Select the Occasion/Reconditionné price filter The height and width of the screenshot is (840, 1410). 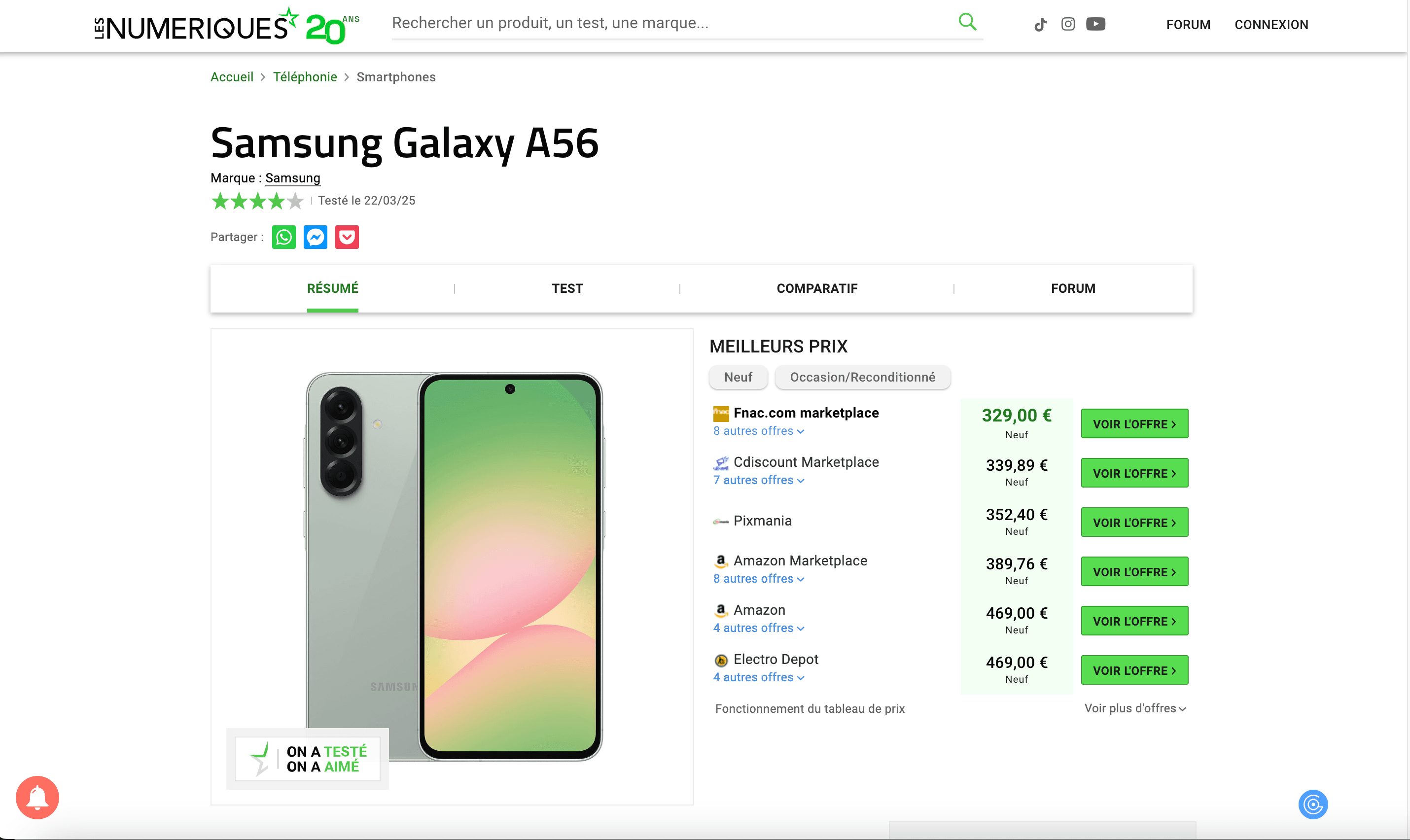862,377
